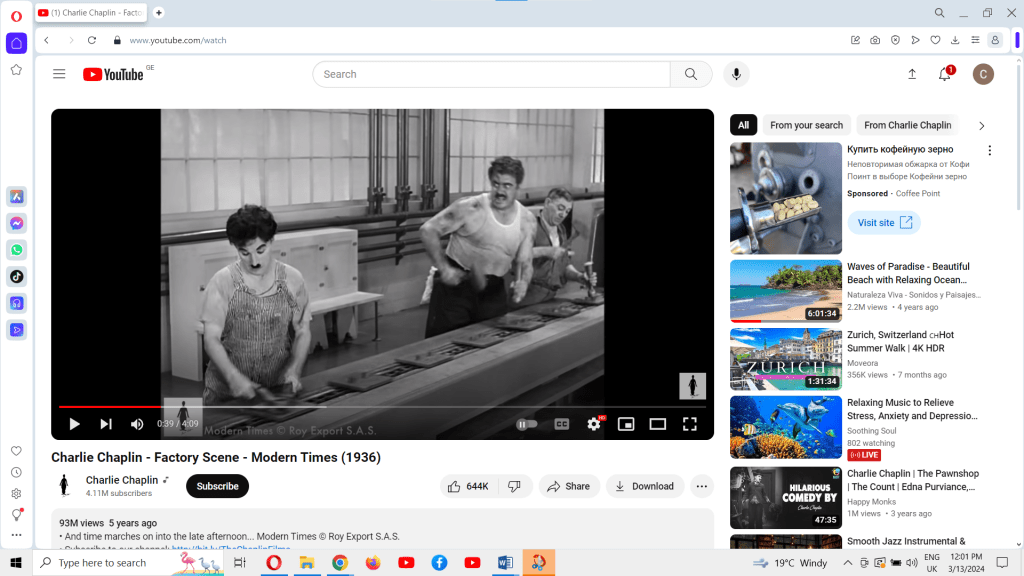The height and width of the screenshot is (576, 1024).
Task: Click the search magnifier button
Action: click(691, 74)
